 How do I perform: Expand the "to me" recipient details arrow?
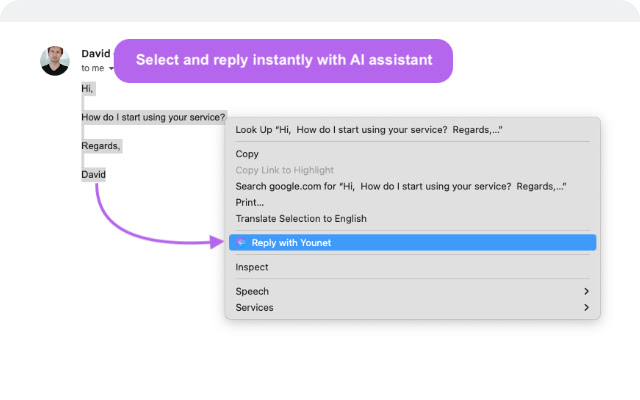tap(111, 69)
